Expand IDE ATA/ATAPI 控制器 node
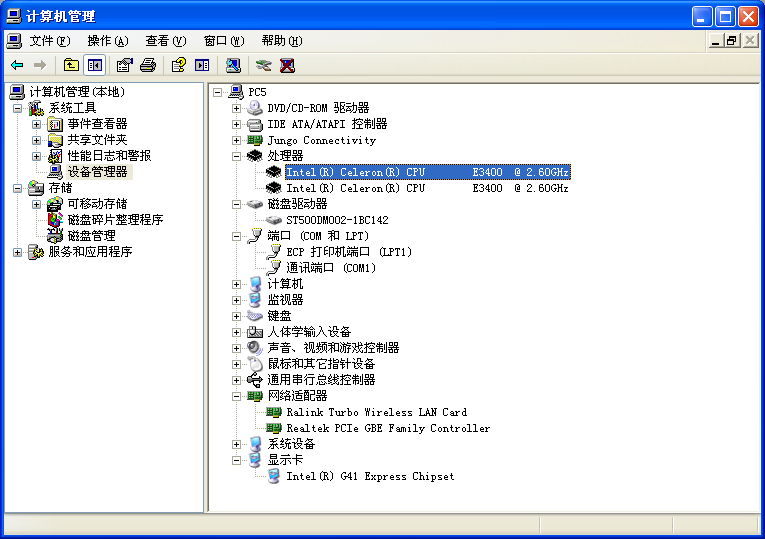Viewport: 765px width, 539px height. click(x=237, y=124)
